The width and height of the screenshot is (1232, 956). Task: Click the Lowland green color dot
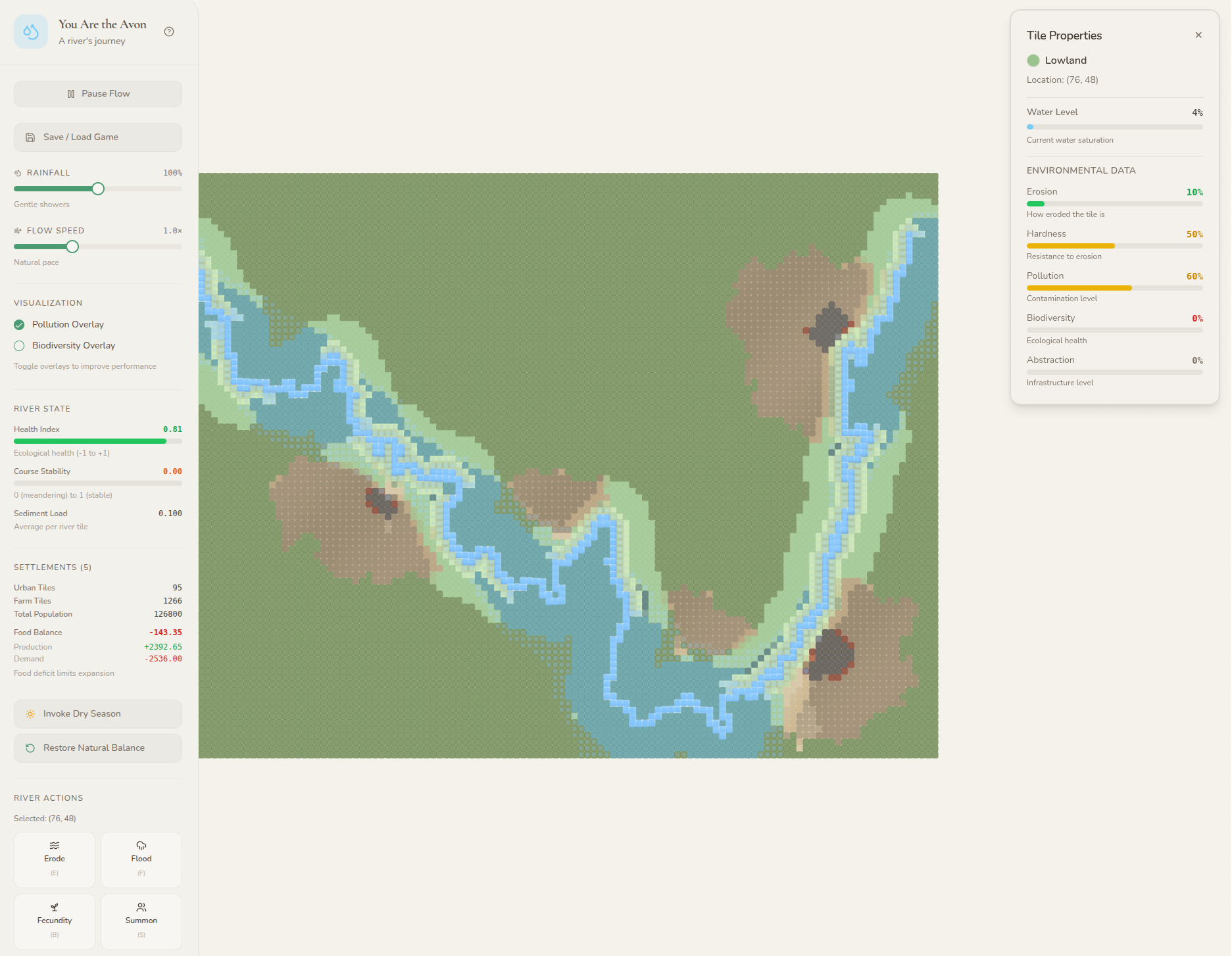click(x=1033, y=60)
